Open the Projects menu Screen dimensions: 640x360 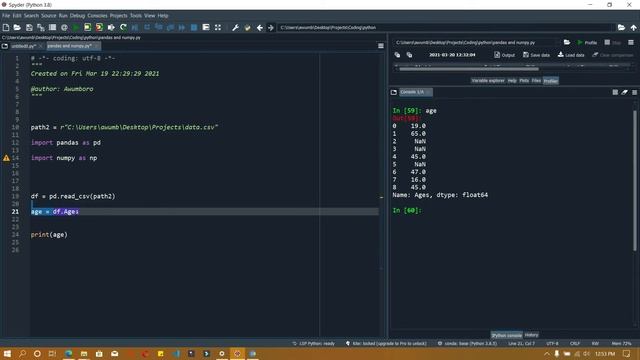click(118, 16)
